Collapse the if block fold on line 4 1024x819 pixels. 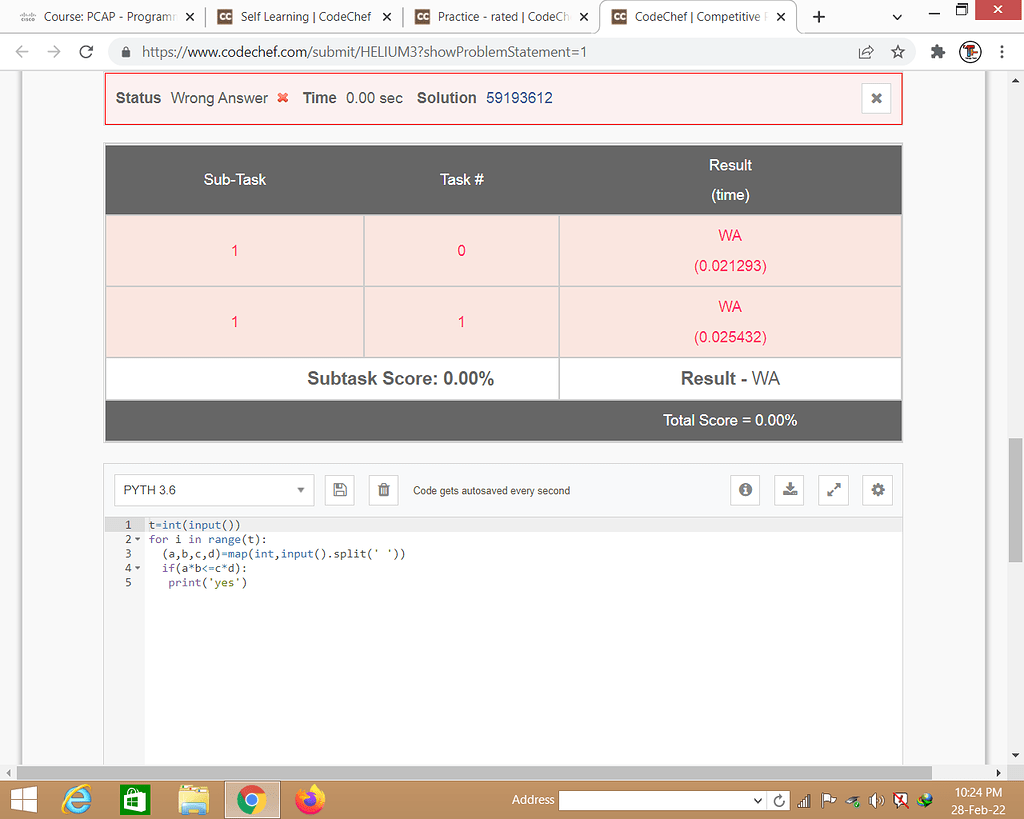138,568
